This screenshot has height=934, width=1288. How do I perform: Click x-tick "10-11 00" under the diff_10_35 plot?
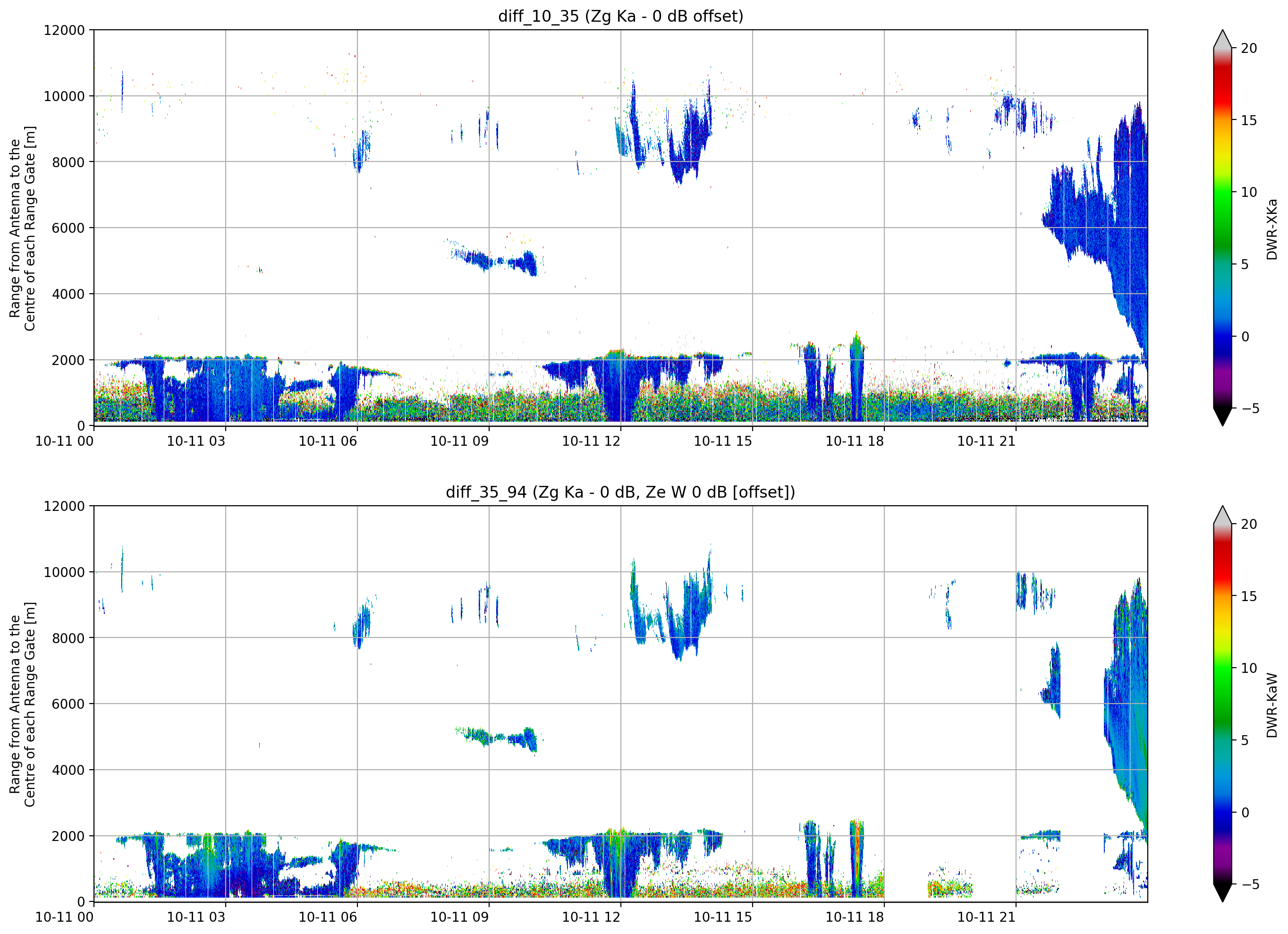click(64, 442)
